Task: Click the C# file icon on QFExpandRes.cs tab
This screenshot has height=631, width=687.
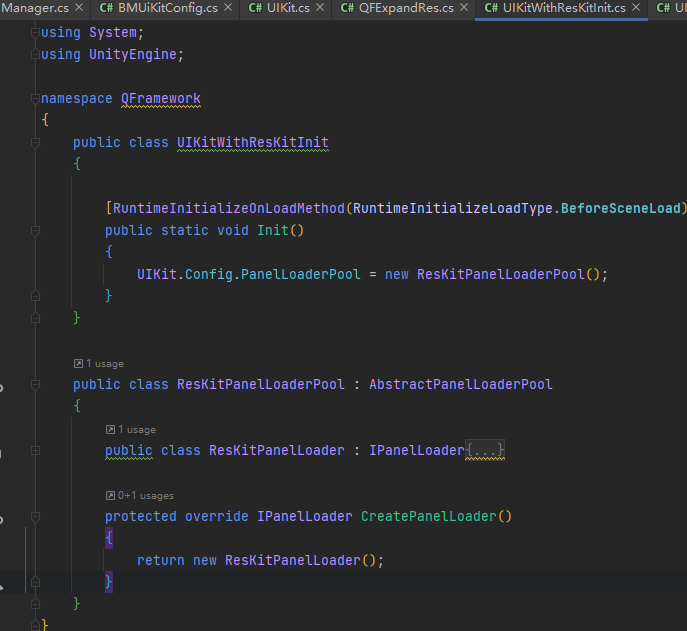Action: coord(347,8)
